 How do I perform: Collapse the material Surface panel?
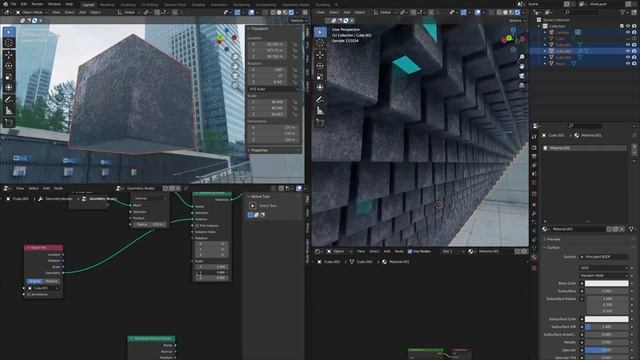[553, 247]
